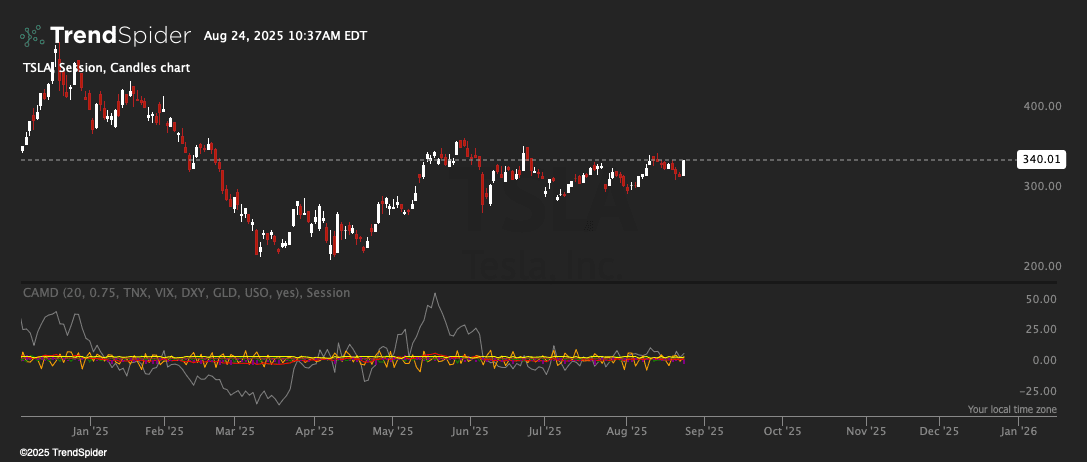
Task: Select the 25.00 indicator axis value
Action: pos(1042,330)
